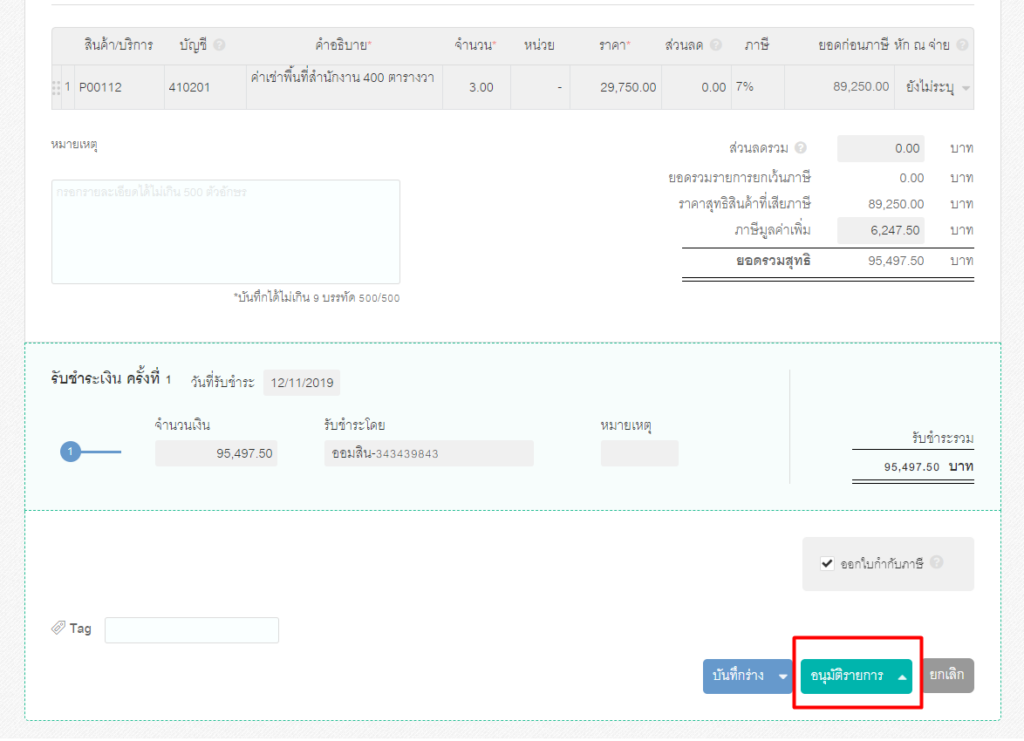Click the Tag paperclip icon
Screen dimensions: 1024x741
(x=58, y=629)
